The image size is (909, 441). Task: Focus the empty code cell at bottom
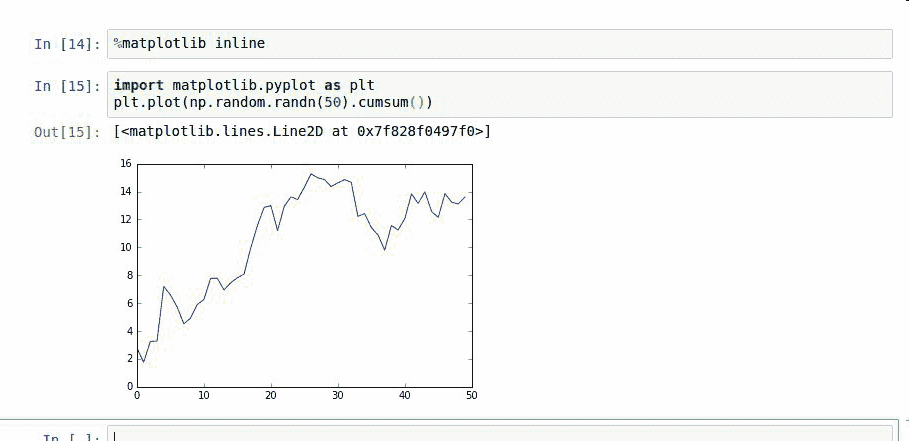click(x=500, y=435)
